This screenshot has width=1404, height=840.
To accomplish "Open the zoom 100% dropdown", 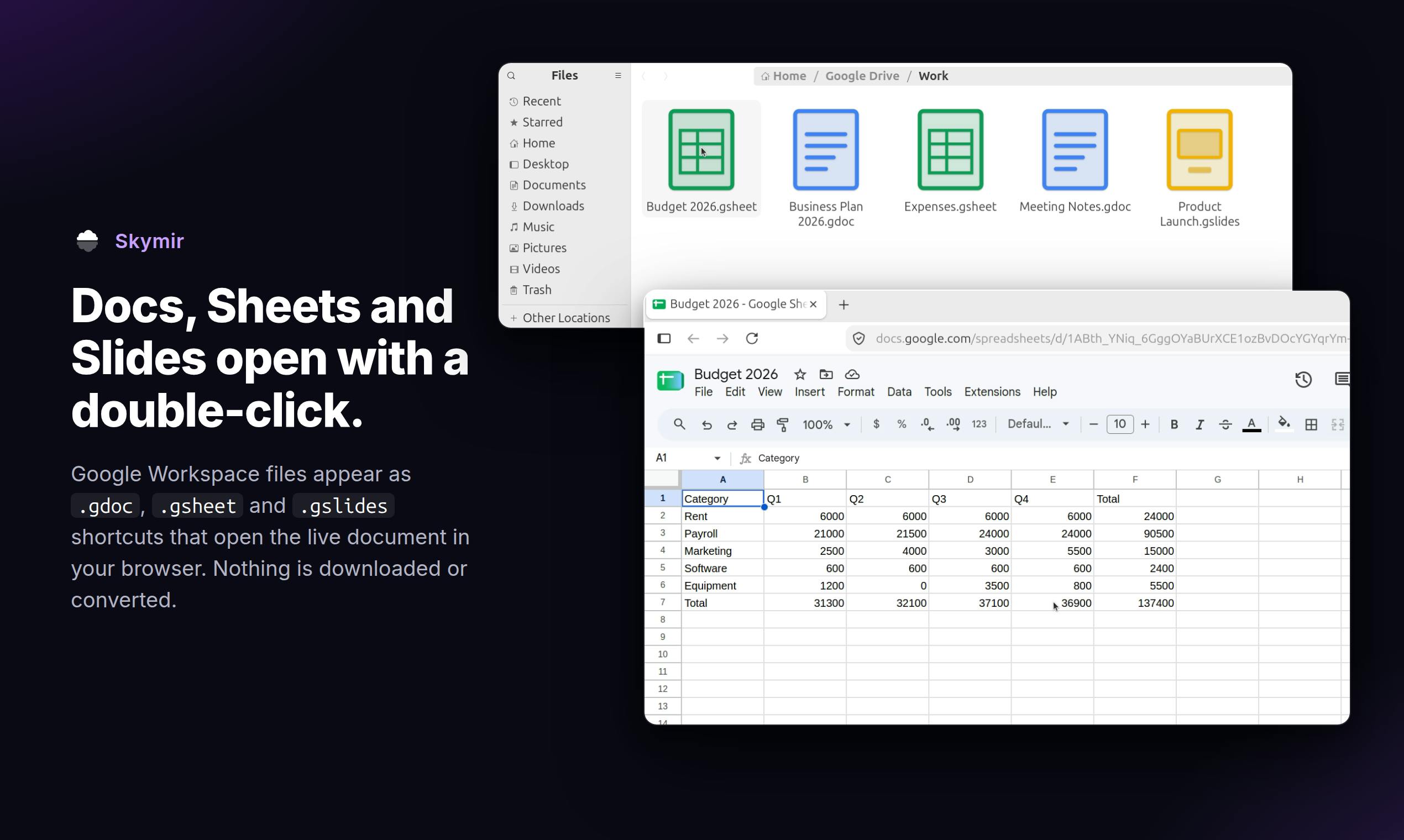I will click(x=826, y=424).
